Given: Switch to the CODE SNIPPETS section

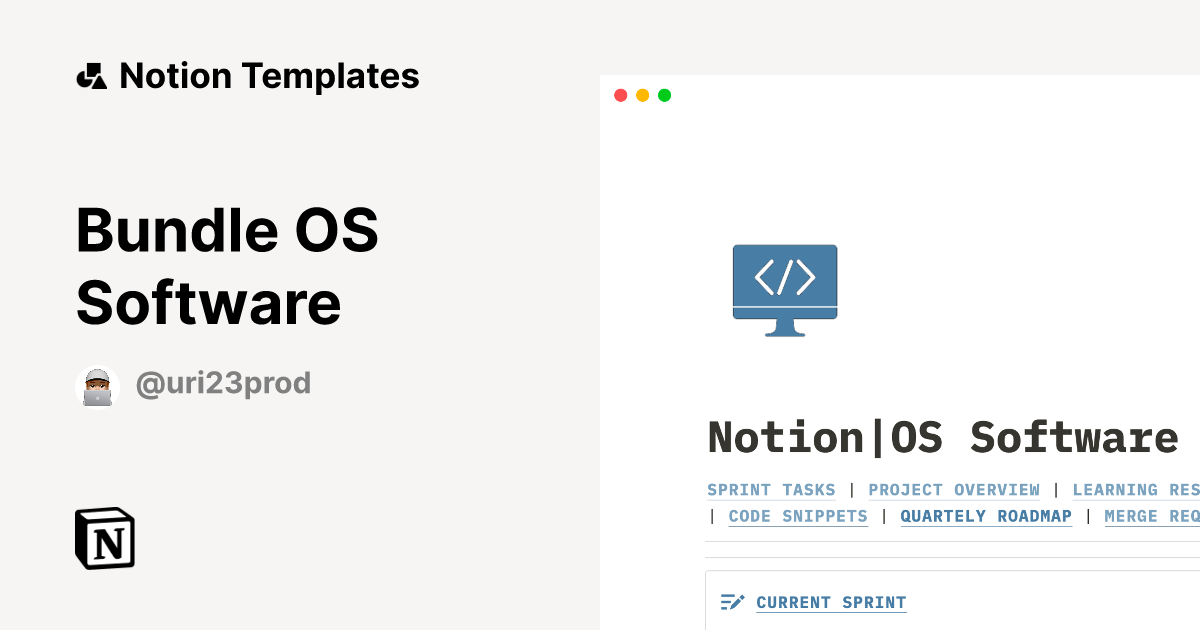Looking at the screenshot, I should point(798,516).
